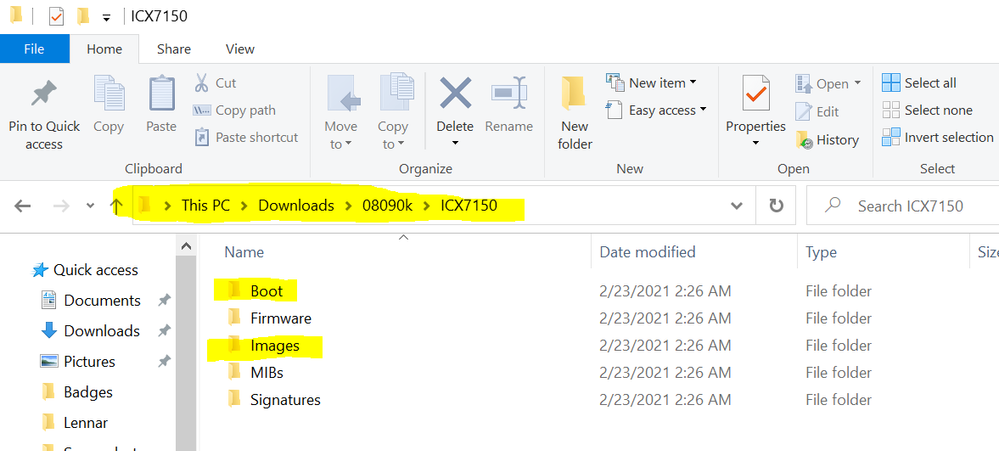Image resolution: width=999 pixels, height=451 pixels.
Task: Open file History
Action: [827, 140]
